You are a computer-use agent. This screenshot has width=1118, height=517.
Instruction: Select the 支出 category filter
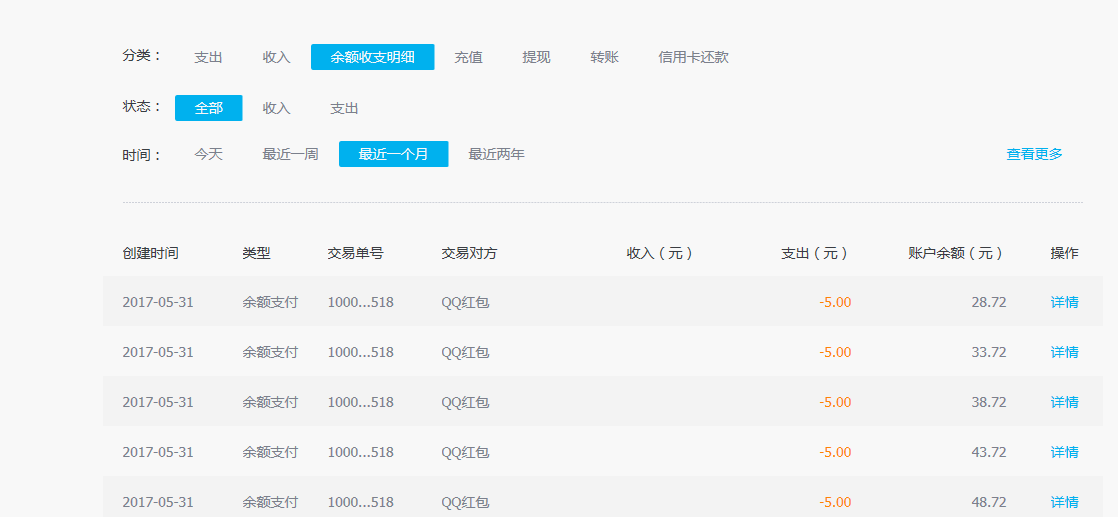click(208, 58)
